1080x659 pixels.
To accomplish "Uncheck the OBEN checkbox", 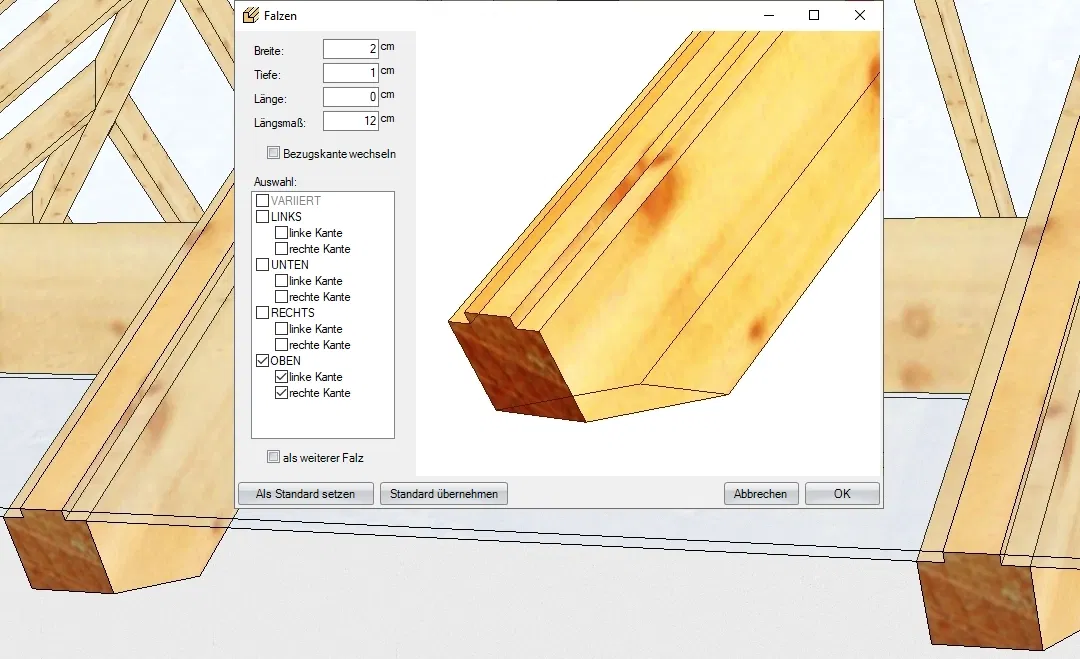I will pos(263,361).
